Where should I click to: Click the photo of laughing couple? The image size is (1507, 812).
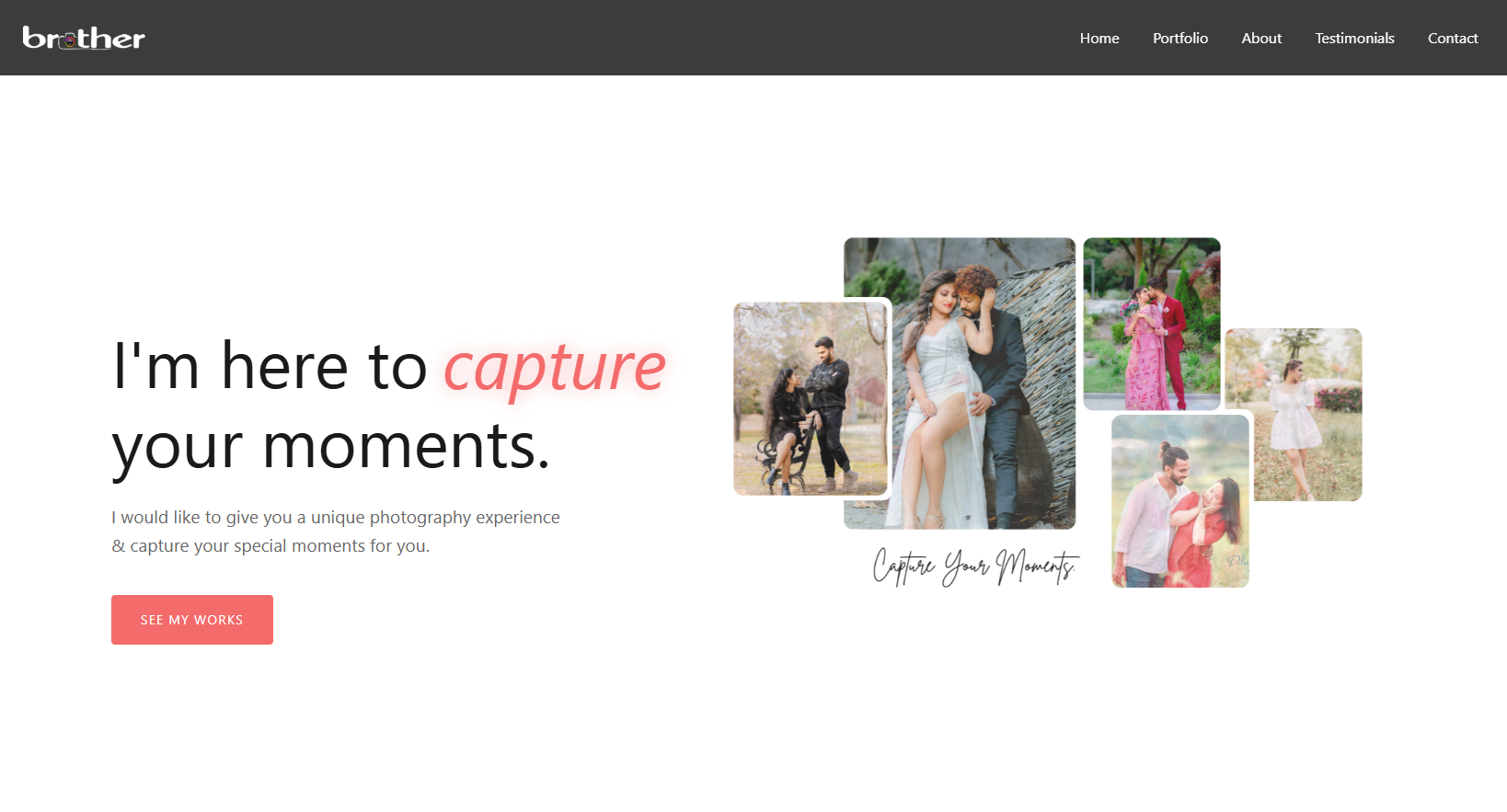[x=1179, y=500]
